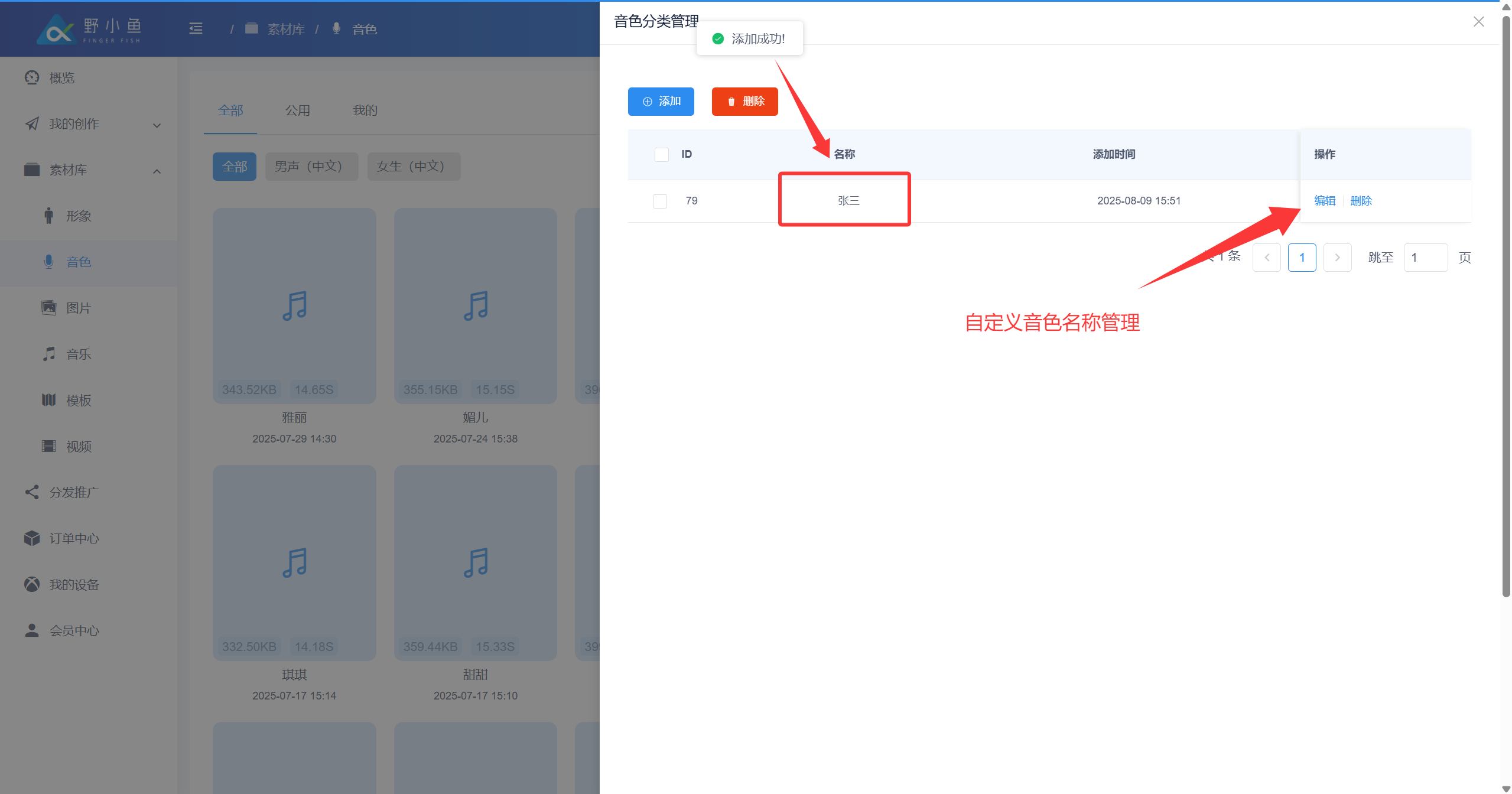Toggle the sidebar collapse menu icon
Screen dimensions: 1512x794
(x=196, y=28)
